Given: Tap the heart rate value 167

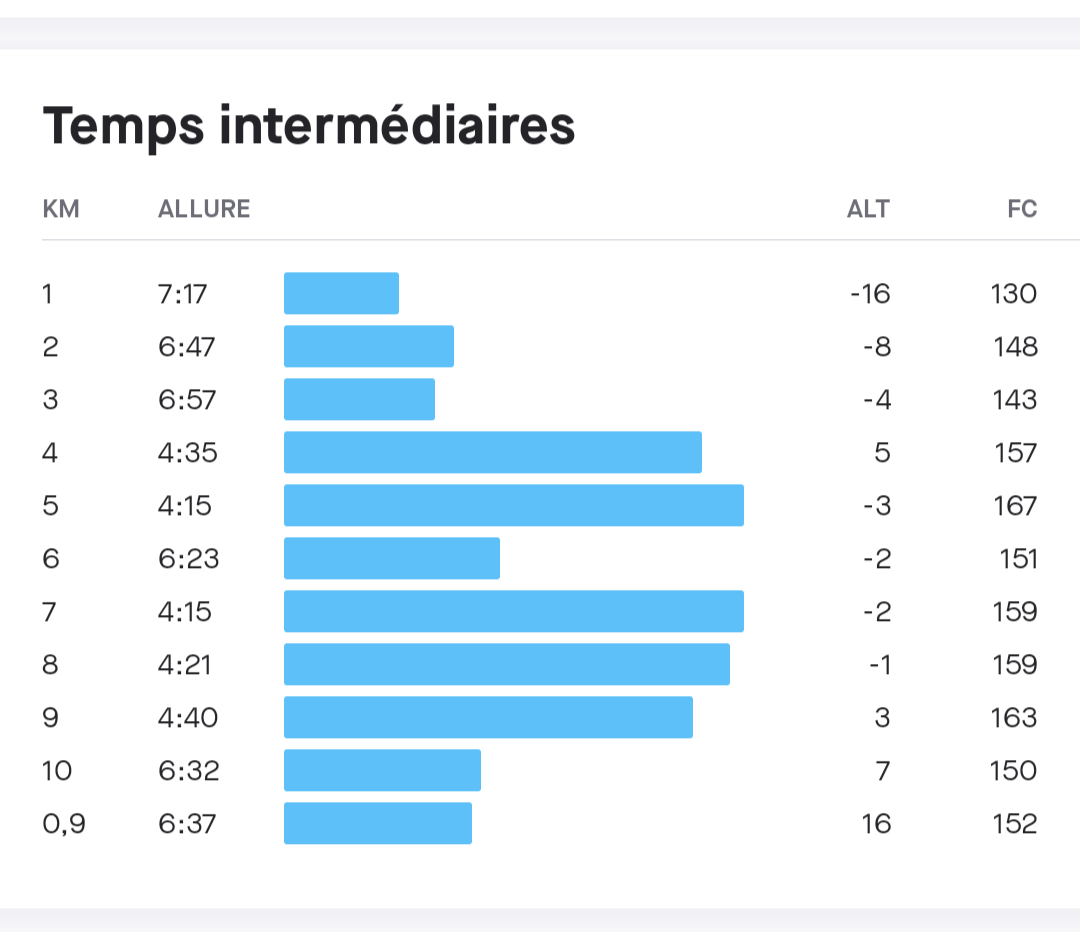Looking at the screenshot, I should (x=1015, y=506).
